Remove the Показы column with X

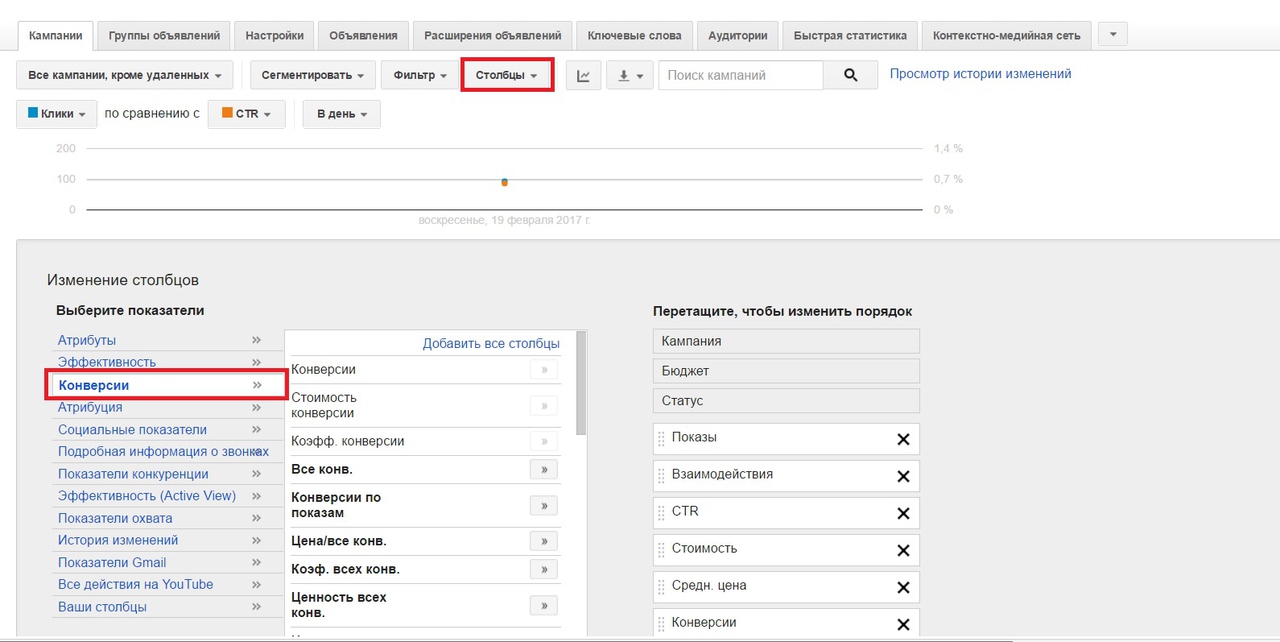903,439
